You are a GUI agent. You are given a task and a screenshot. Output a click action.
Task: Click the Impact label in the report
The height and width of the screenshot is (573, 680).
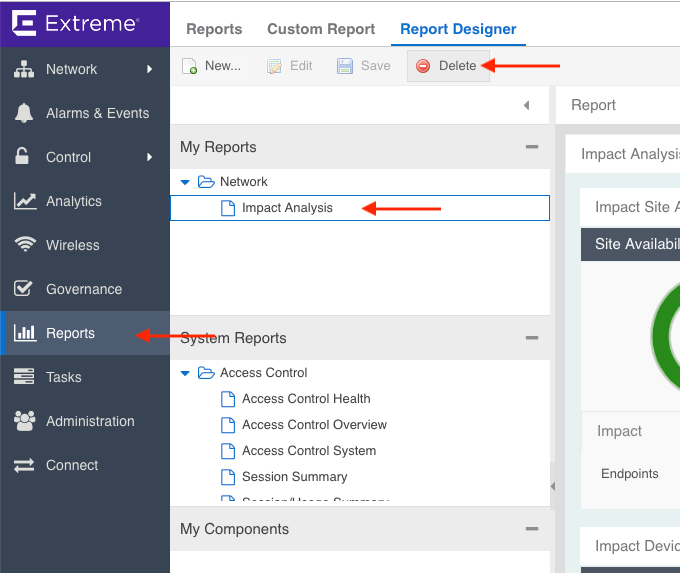click(x=619, y=431)
